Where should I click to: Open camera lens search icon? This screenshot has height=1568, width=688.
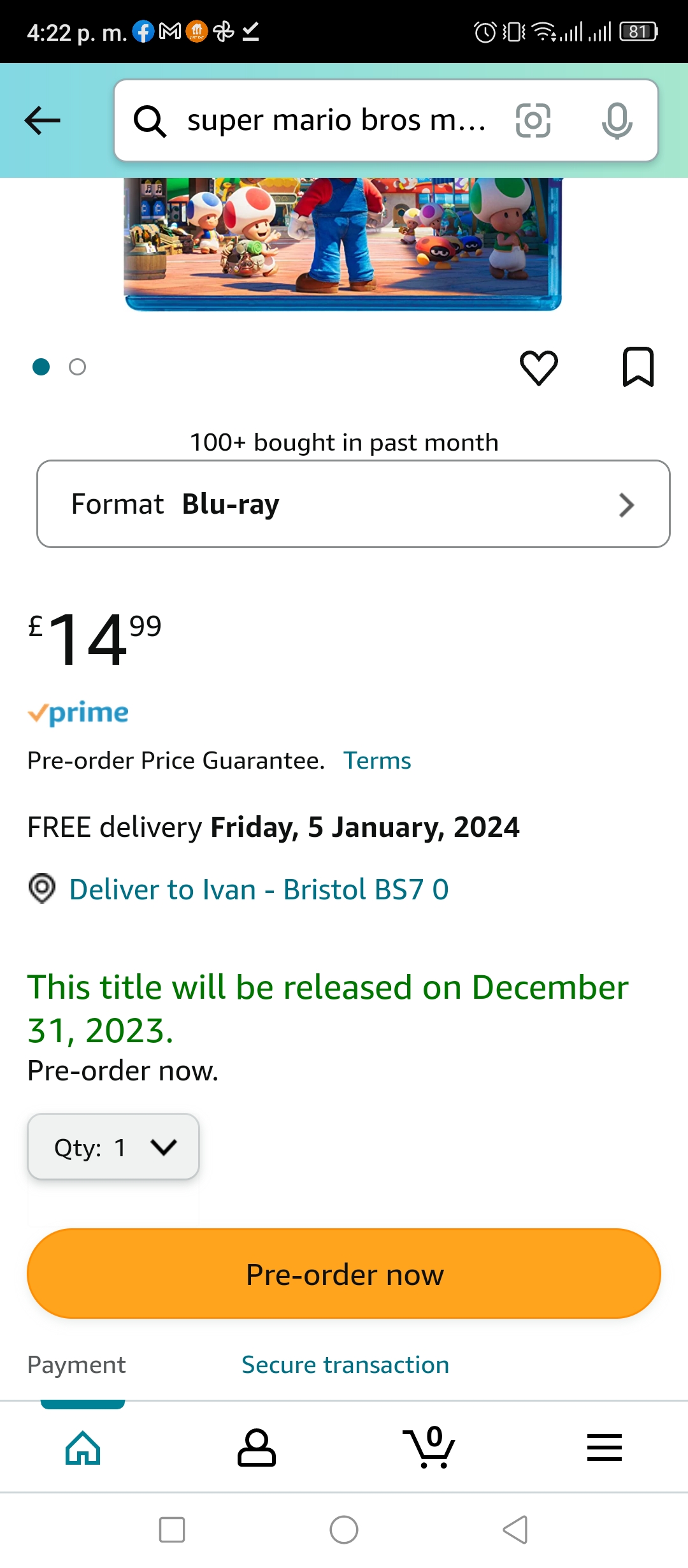[x=533, y=120]
